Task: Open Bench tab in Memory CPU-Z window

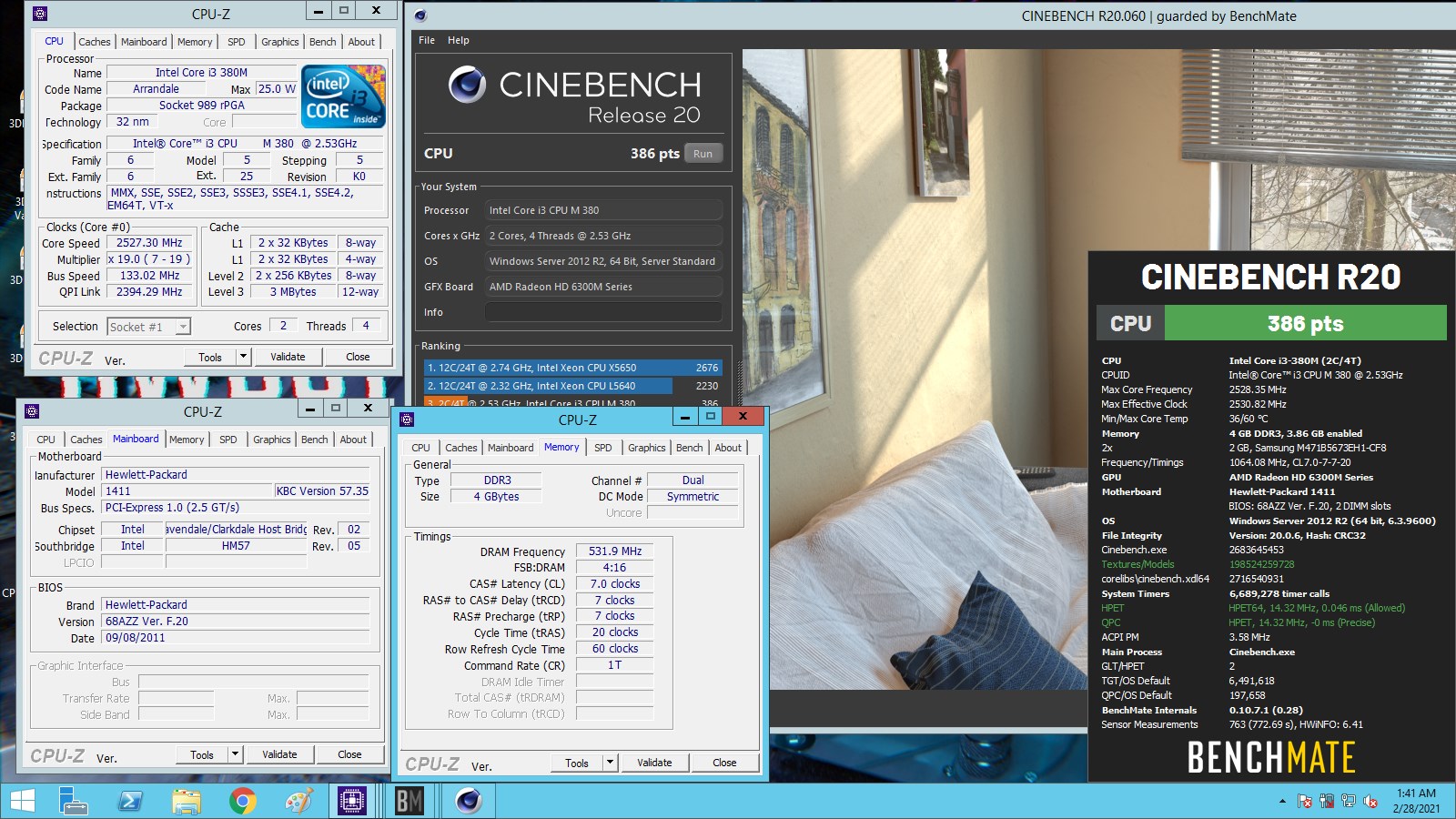Action: (x=690, y=448)
